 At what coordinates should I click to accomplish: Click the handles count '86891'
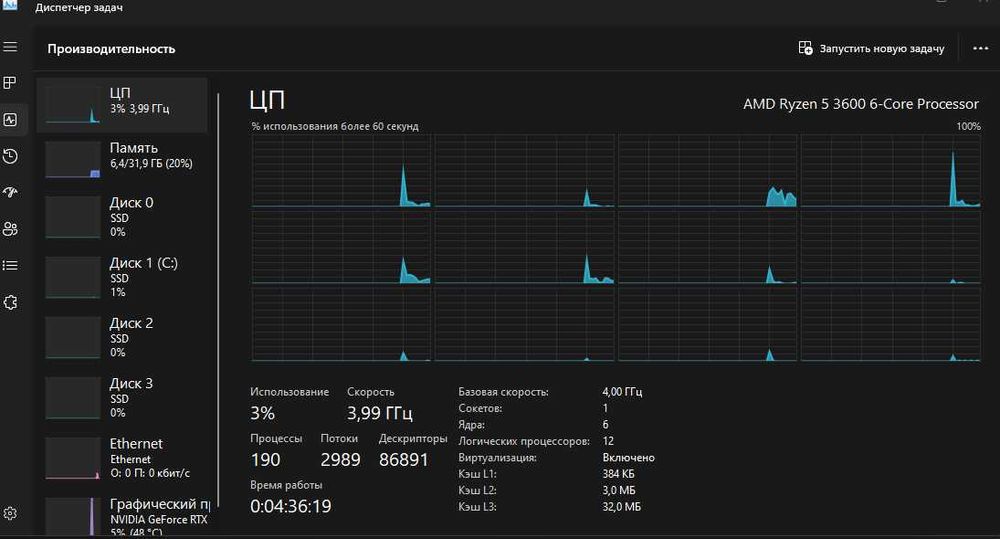coord(404,460)
